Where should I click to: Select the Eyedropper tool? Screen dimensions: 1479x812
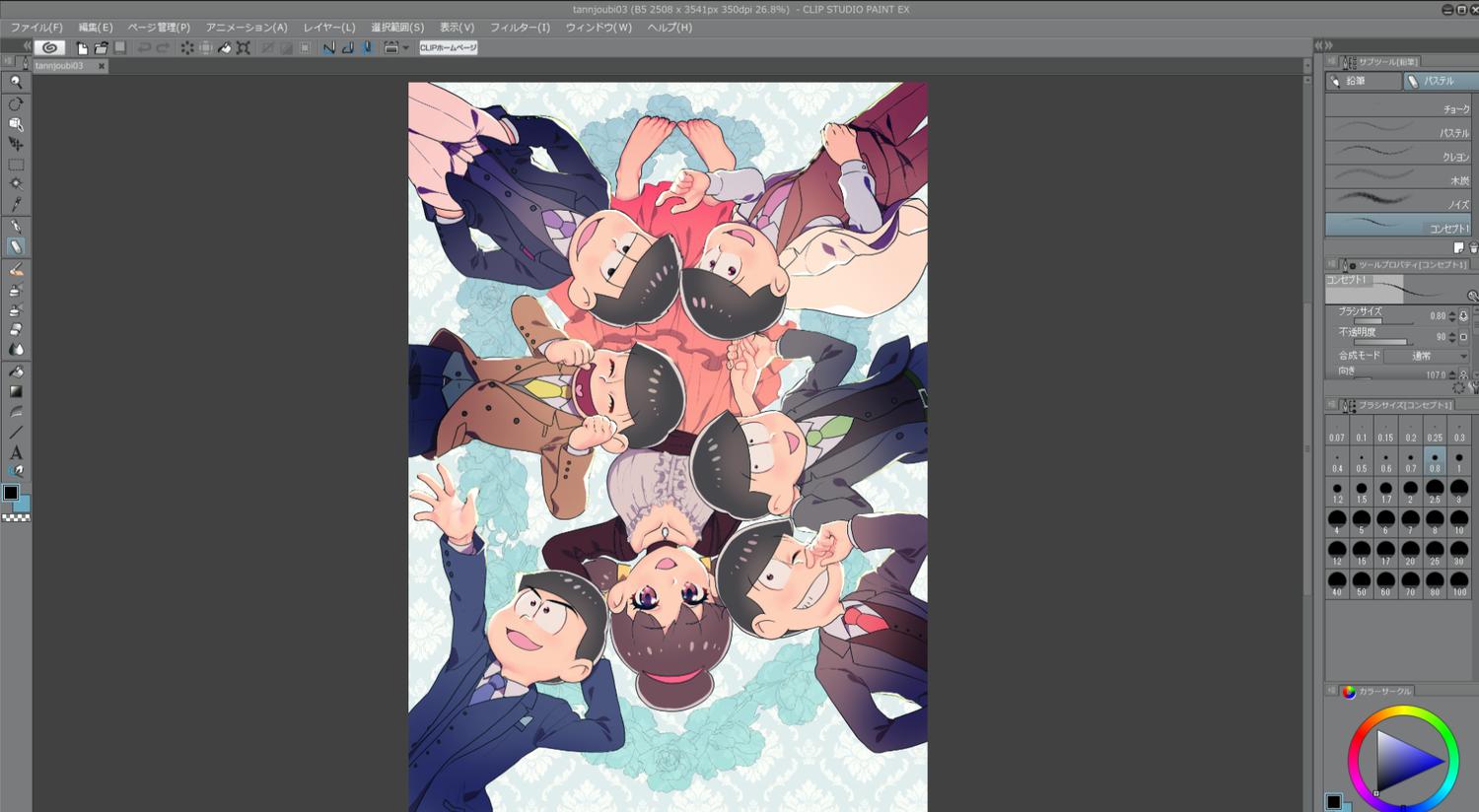pos(16,204)
